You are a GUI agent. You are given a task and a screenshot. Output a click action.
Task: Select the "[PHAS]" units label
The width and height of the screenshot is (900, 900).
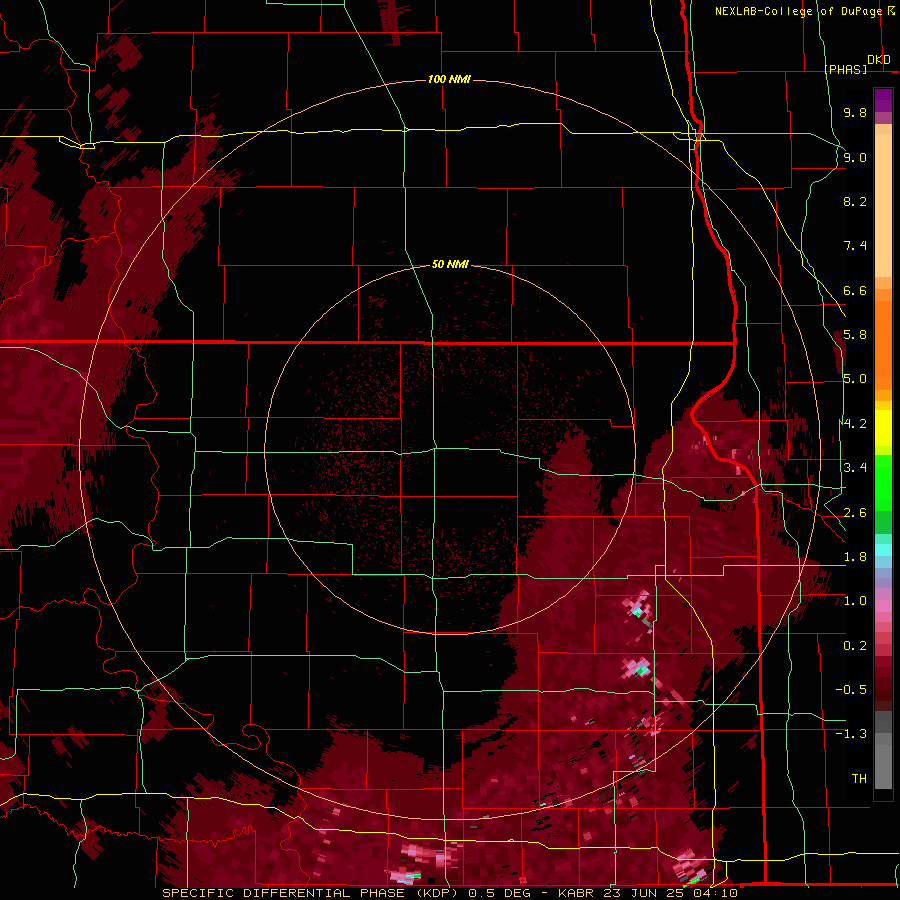tap(845, 69)
